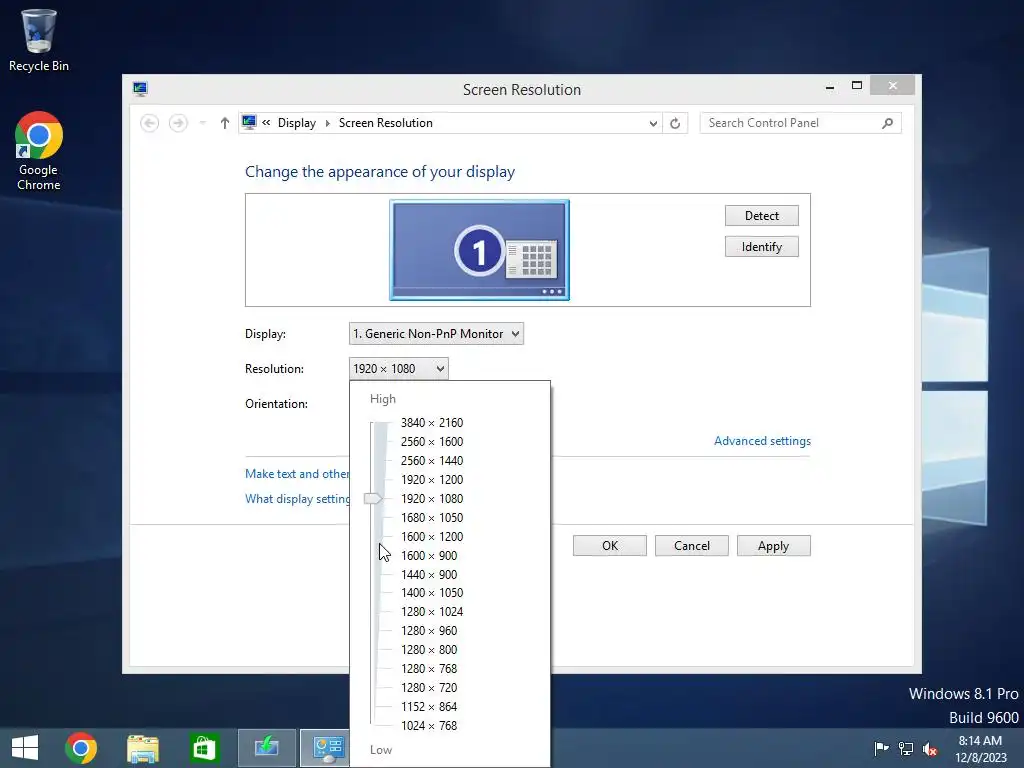
Task: Go forward with the Forward arrow
Action: (x=178, y=123)
